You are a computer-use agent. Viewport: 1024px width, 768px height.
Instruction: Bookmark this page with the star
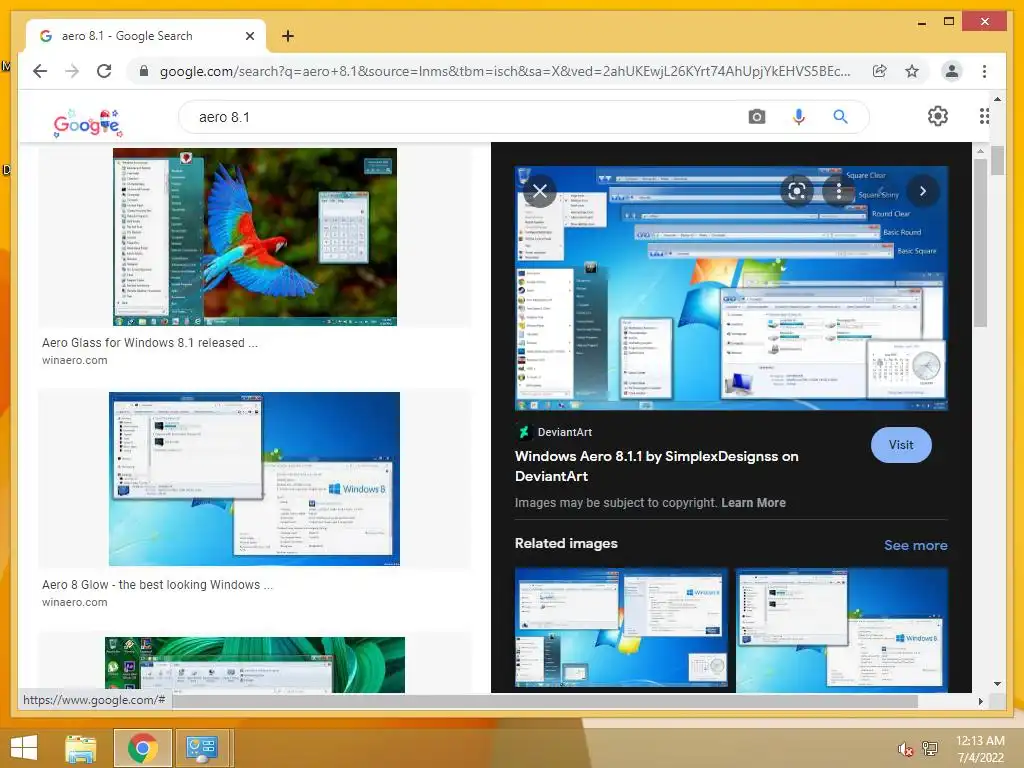click(x=912, y=71)
